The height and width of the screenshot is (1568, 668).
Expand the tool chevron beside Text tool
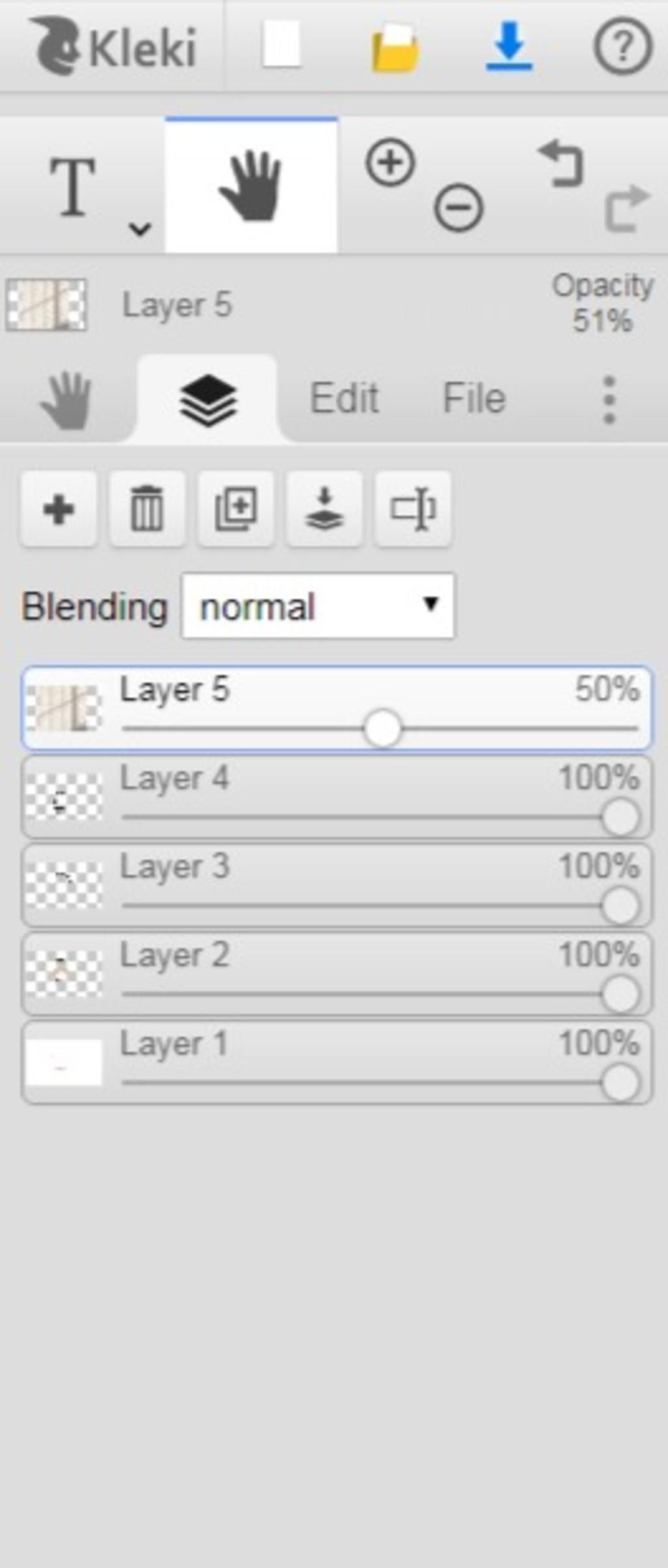pos(140,229)
